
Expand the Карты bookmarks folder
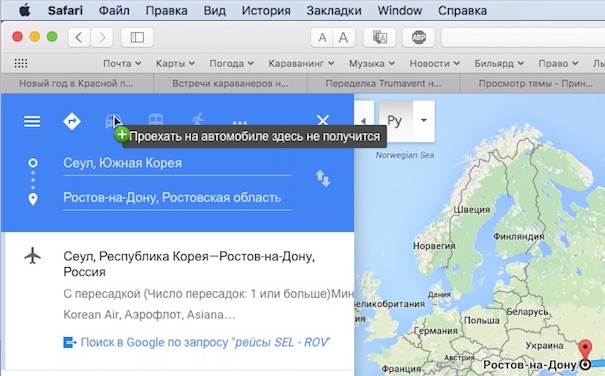tap(175, 63)
